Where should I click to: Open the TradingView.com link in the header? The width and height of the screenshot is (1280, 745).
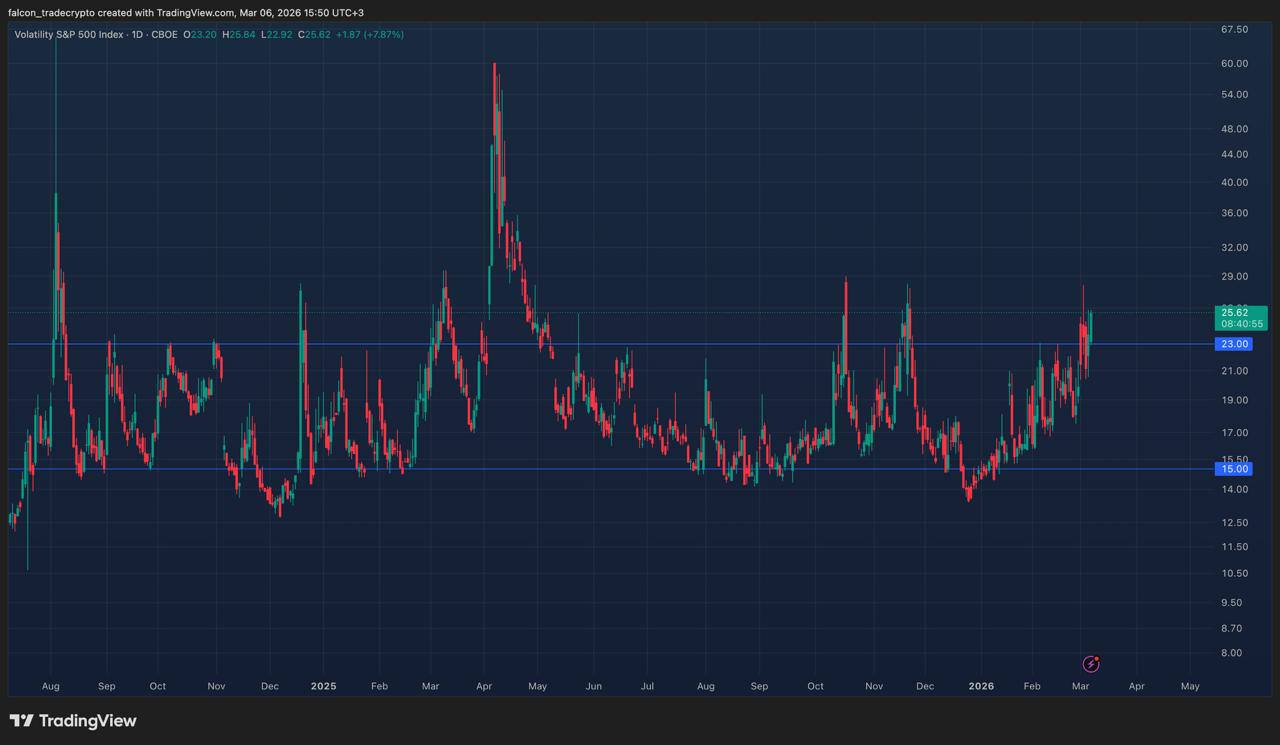[x=196, y=12]
